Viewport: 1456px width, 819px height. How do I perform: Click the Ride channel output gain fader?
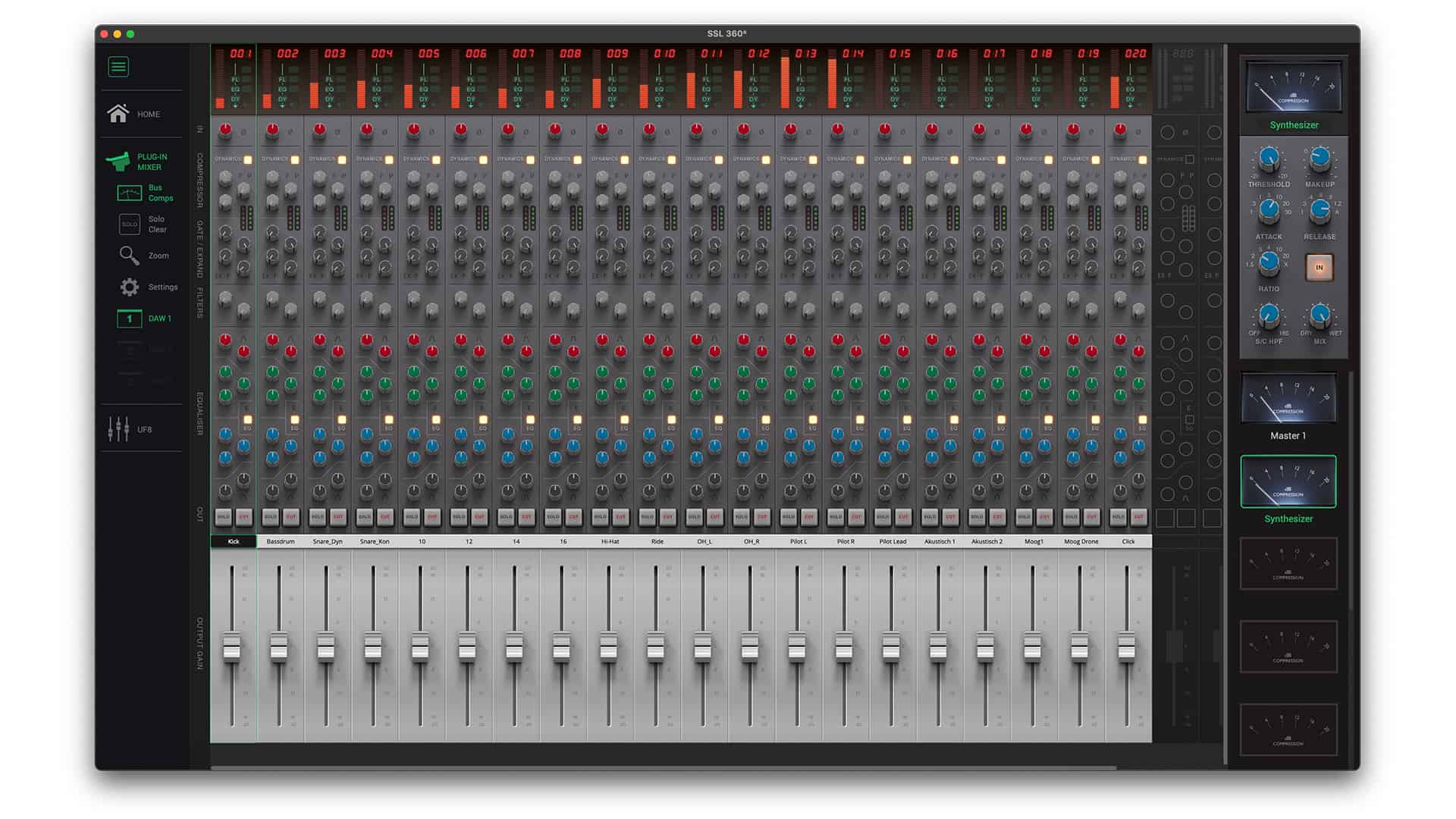coord(655,648)
